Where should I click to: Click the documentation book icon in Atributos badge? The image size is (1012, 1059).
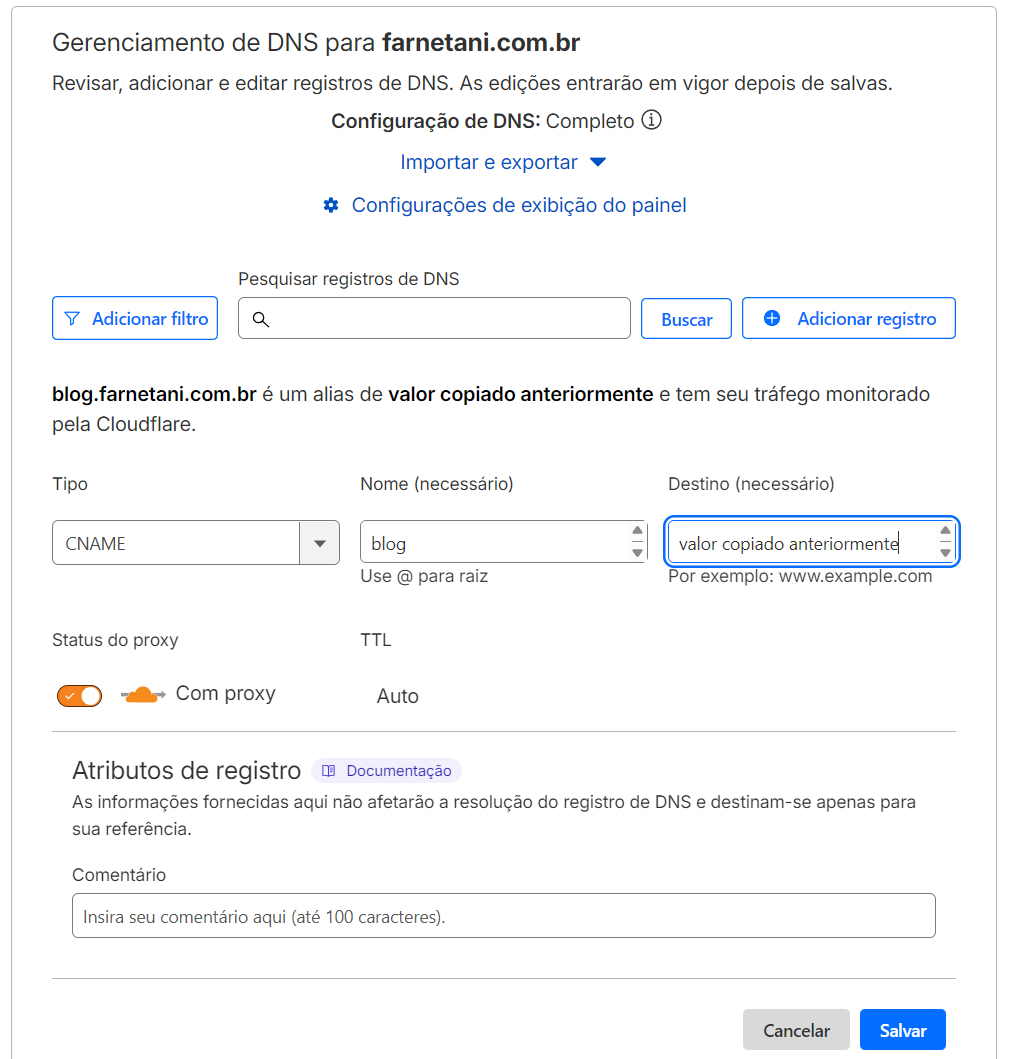click(x=328, y=770)
